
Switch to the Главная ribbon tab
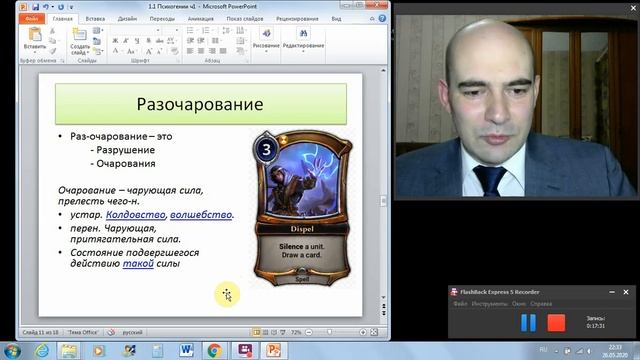click(62, 19)
